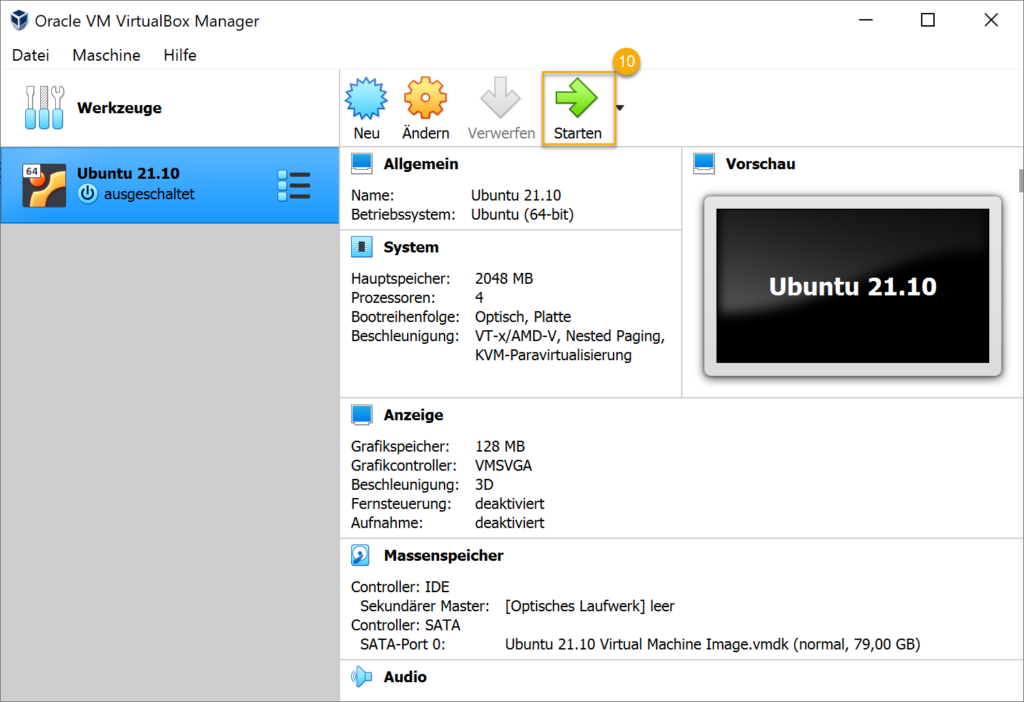Click the Ubuntu 21.10 preview thumbnail
The width and height of the screenshot is (1024, 702).
tap(852, 286)
